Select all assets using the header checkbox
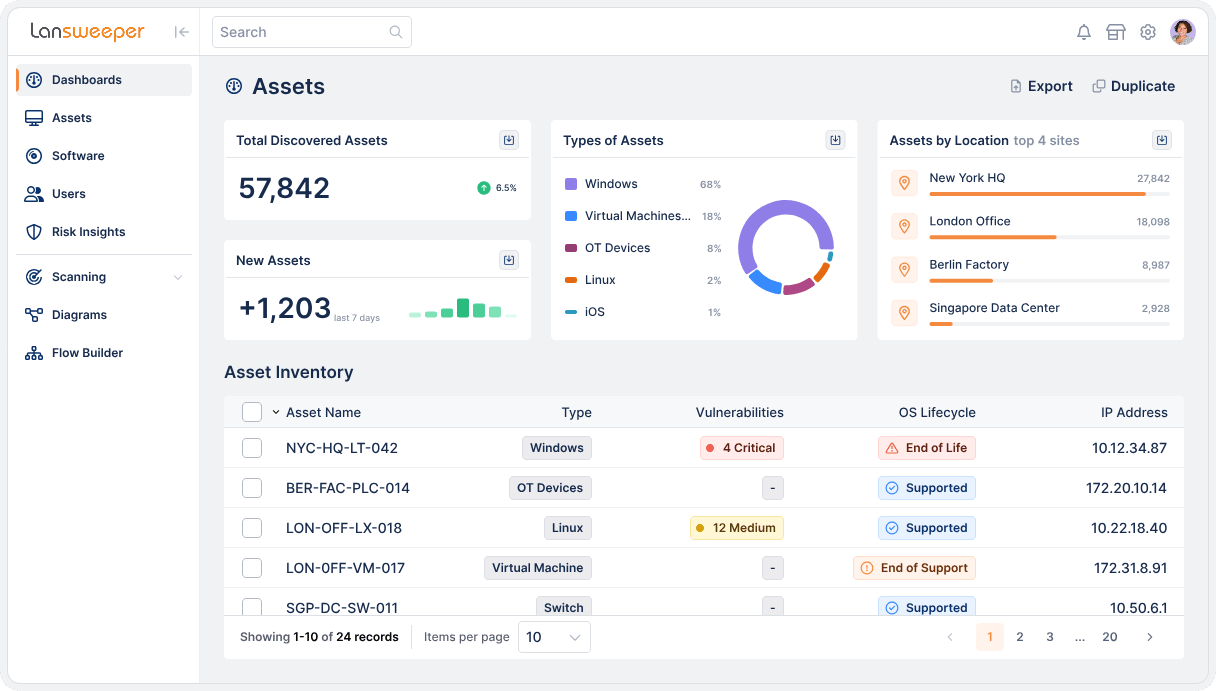The image size is (1216, 691). [252, 412]
